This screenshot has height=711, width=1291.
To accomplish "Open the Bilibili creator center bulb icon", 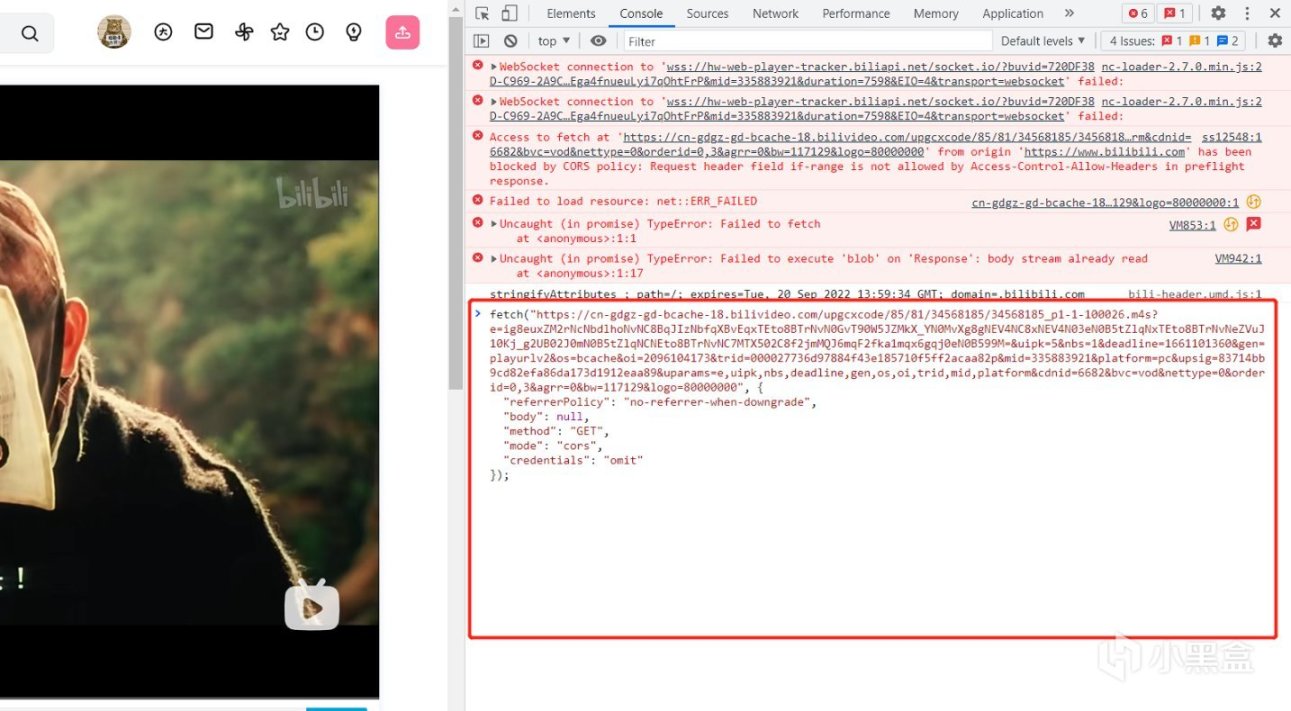I will click(x=353, y=32).
